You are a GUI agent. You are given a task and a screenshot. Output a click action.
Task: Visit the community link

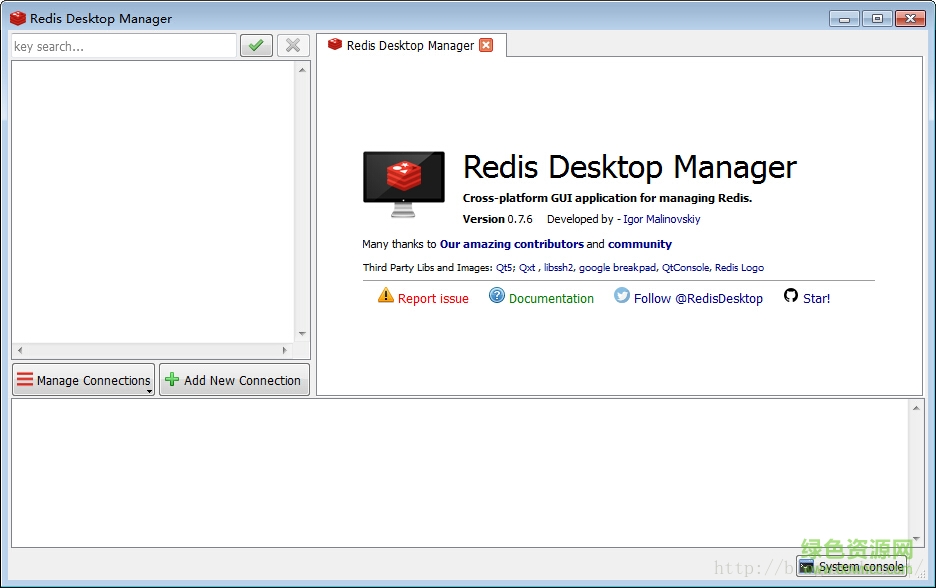pyautogui.click(x=639, y=243)
